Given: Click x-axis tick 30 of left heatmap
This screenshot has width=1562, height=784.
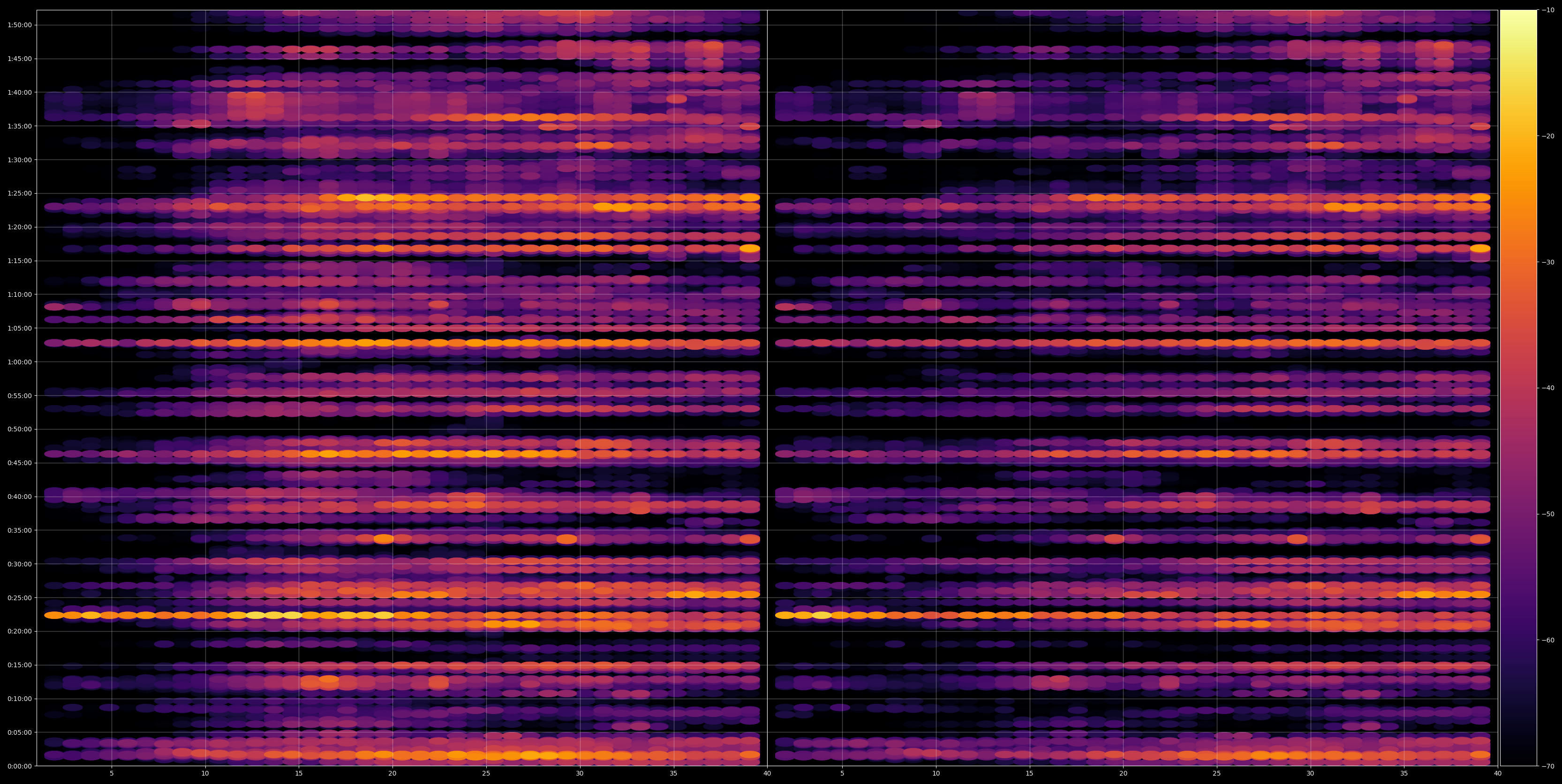Looking at the screenshot, I should point(580,774).
